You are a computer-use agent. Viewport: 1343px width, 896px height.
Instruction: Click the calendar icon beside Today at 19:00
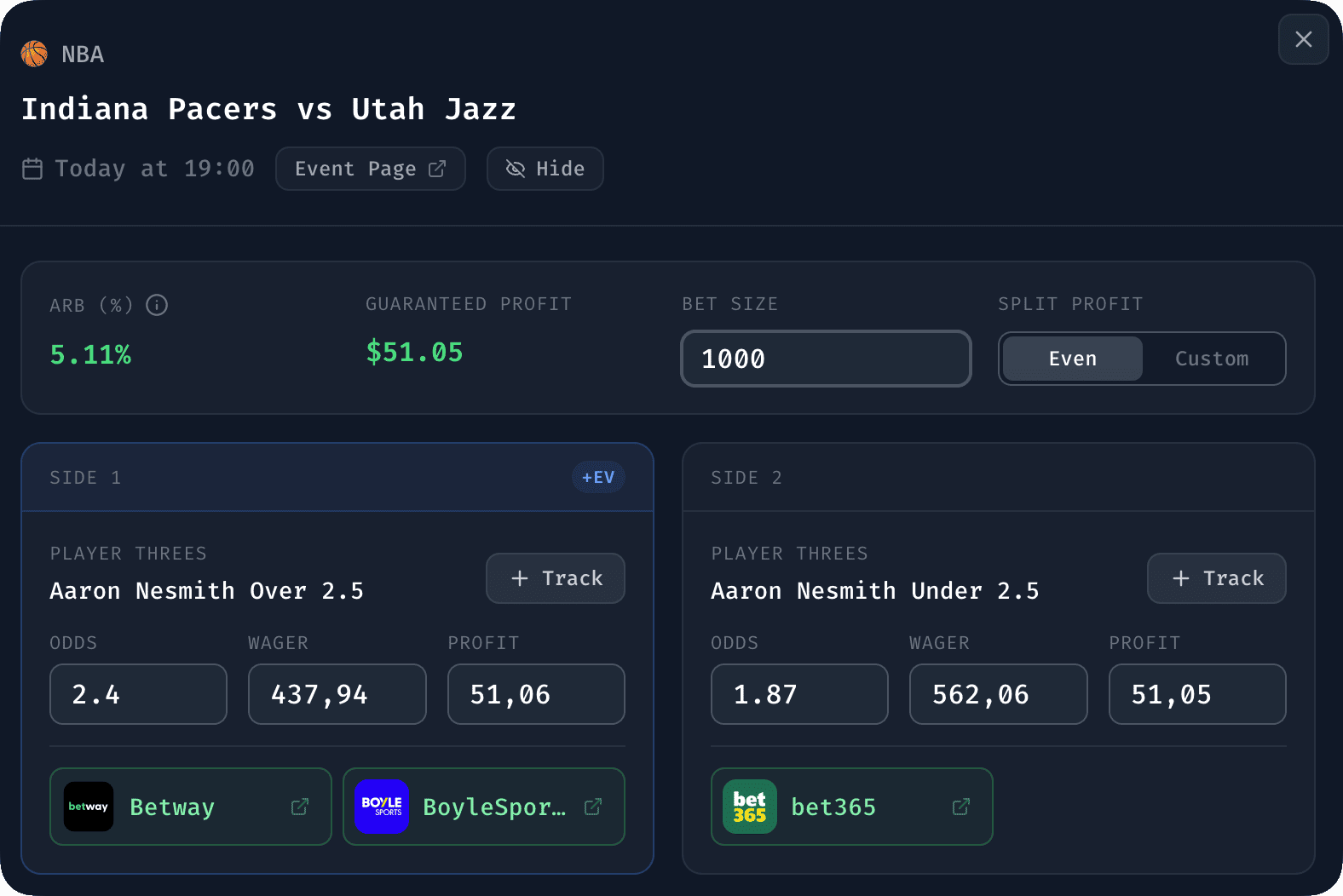pyautogui.click(x=32, y=168)
